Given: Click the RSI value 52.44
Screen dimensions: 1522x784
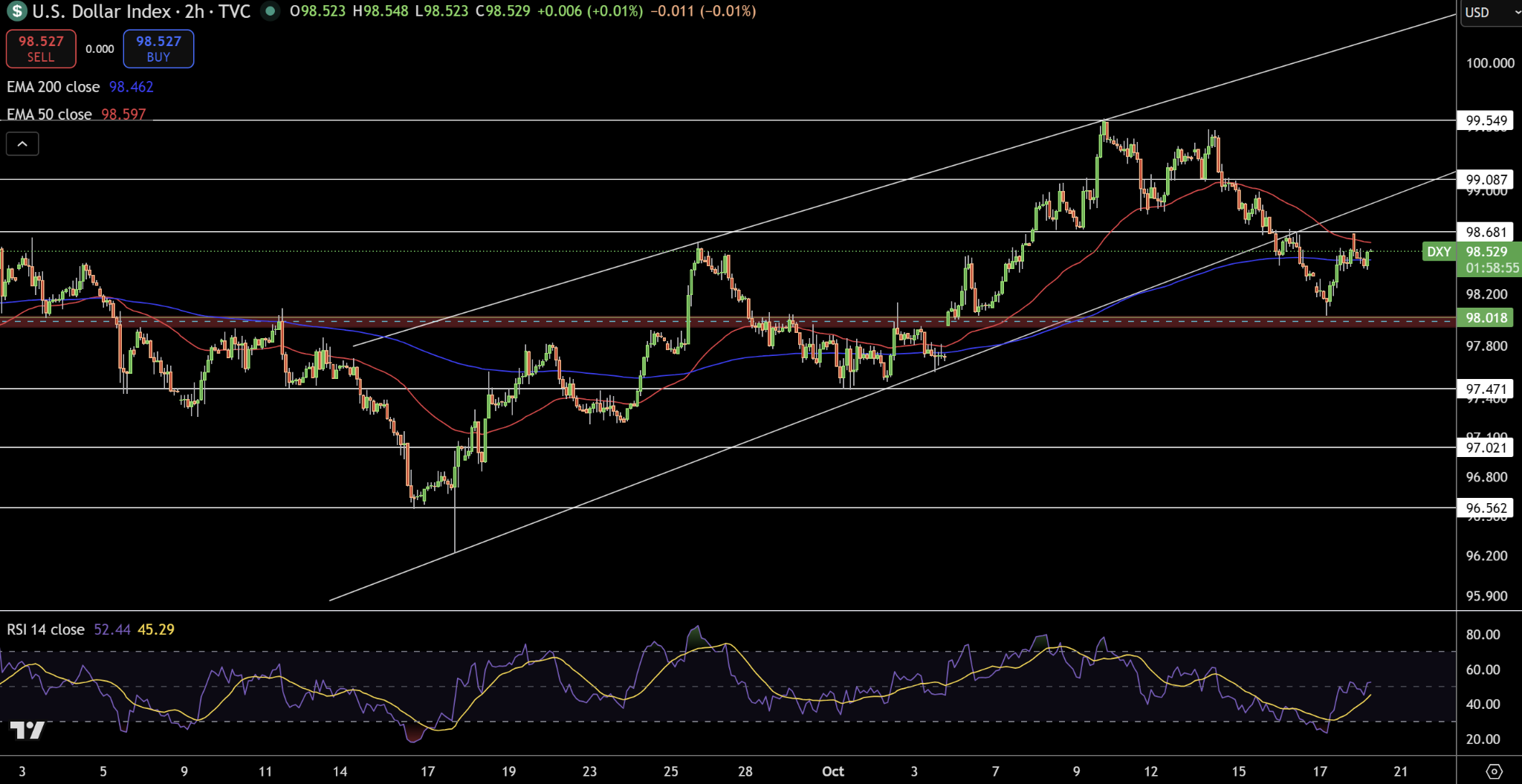Looking at the screenshot, I should [x=112, y=629].
